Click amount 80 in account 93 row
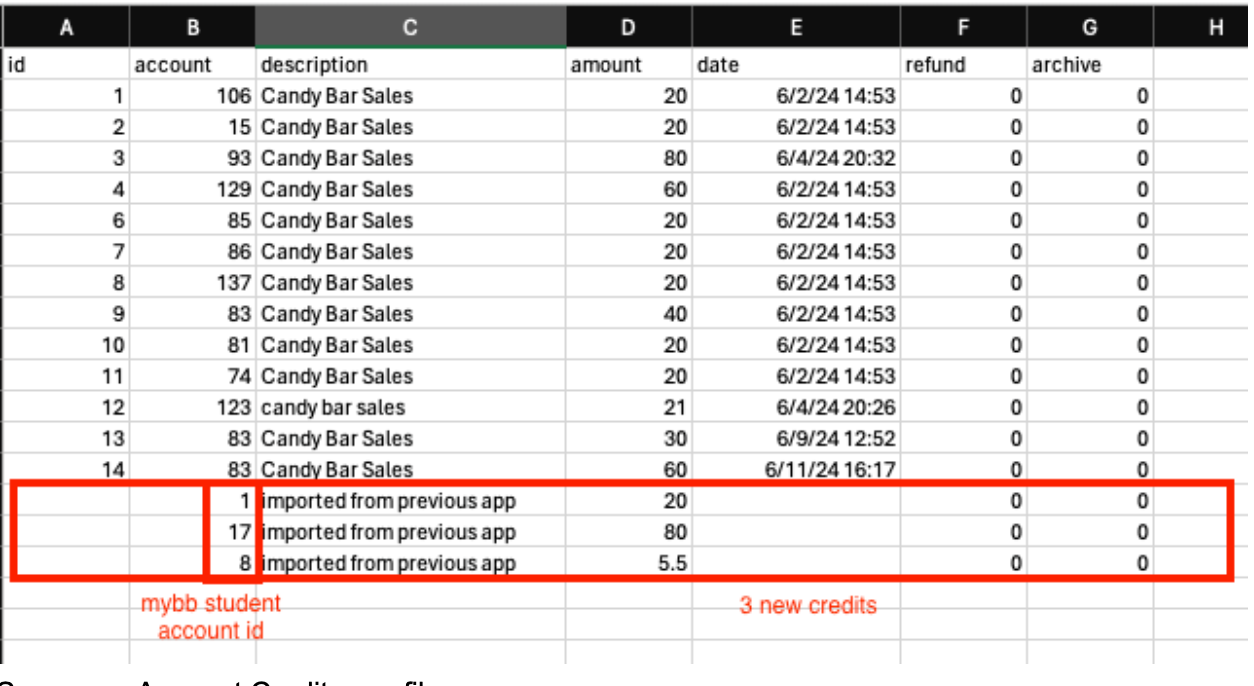Image resolution: width=1254 pixels, height=686 pixels. 628,158
